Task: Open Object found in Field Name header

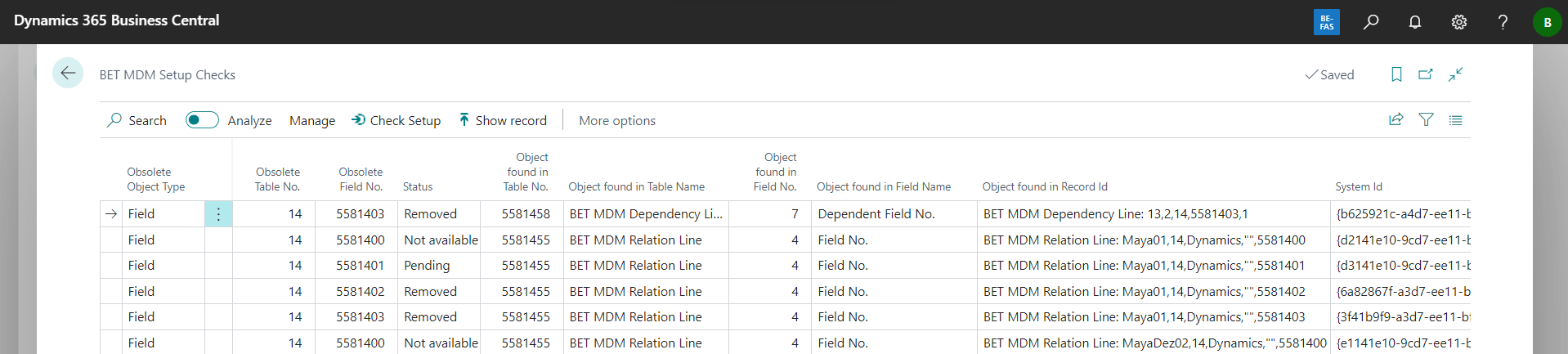Action: pyautogui.click(x=884, y=186)
